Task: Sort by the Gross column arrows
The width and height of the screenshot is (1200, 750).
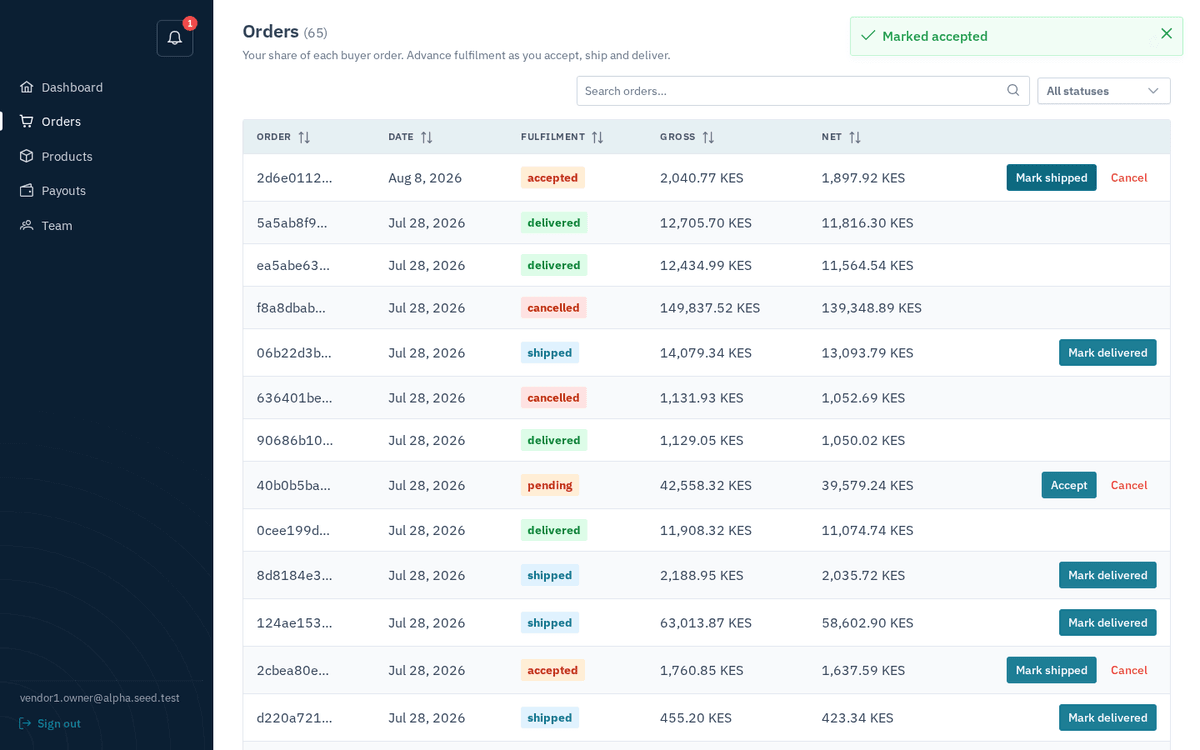Action: 708,137
